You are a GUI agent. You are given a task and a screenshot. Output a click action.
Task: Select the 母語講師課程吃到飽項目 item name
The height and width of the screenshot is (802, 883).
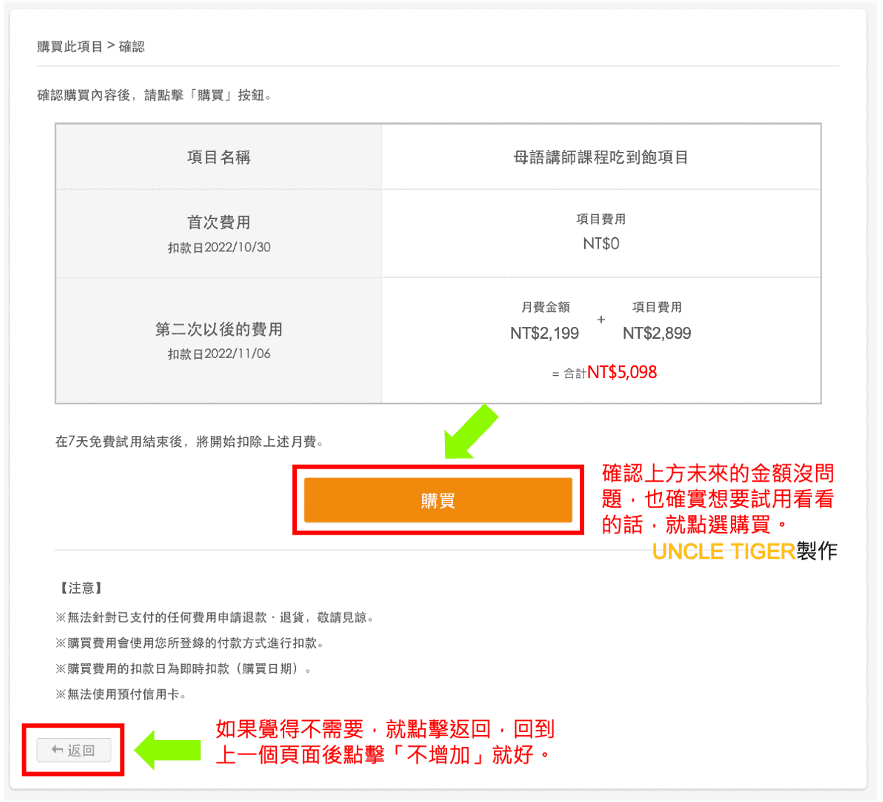tap(600, 156)
